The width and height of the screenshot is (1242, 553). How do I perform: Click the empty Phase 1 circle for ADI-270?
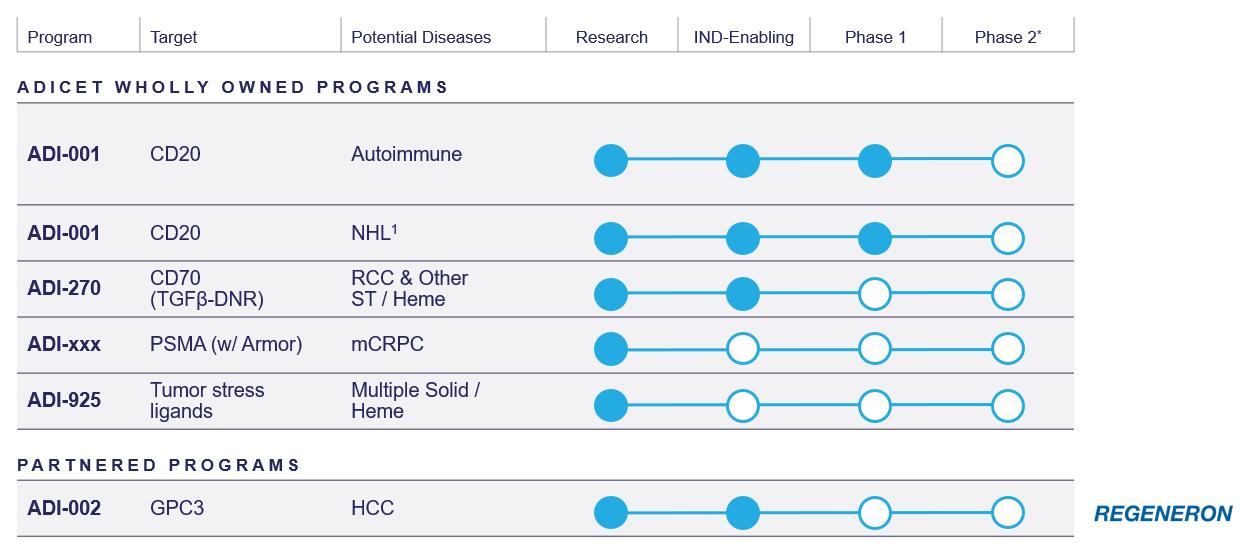(875, 294)
